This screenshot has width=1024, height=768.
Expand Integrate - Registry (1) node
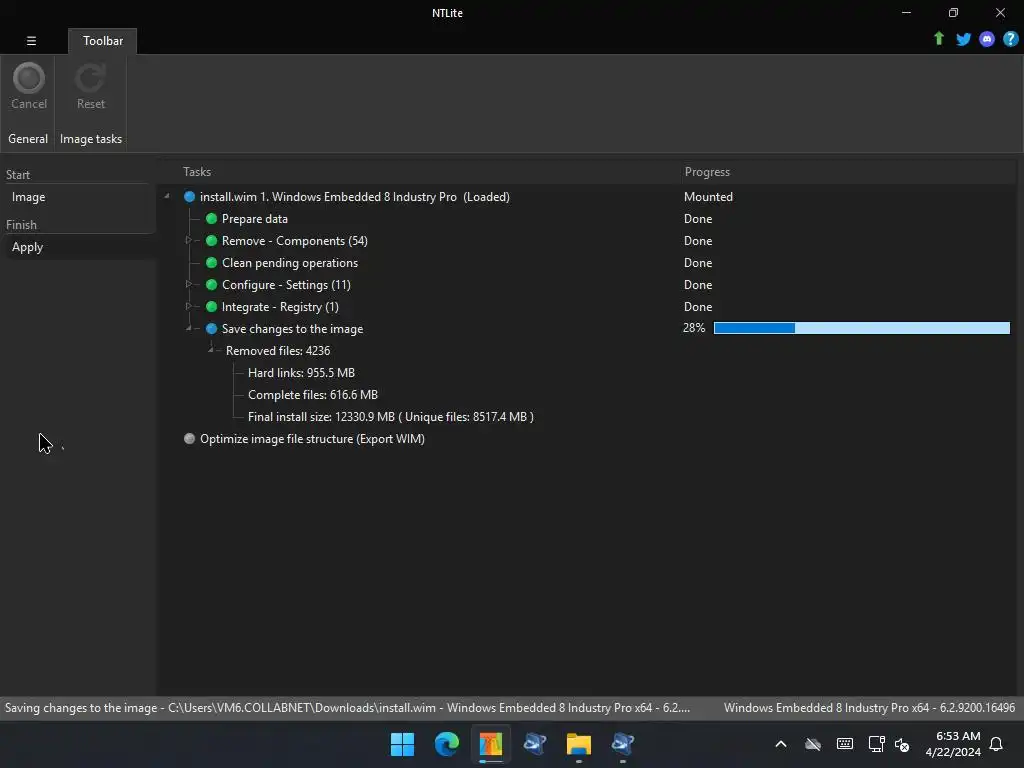(188, 306)
